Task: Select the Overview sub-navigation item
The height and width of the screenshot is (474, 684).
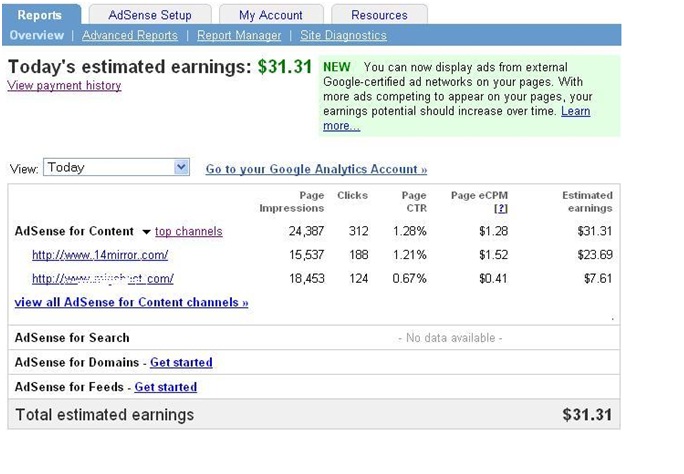Action: 37,35
